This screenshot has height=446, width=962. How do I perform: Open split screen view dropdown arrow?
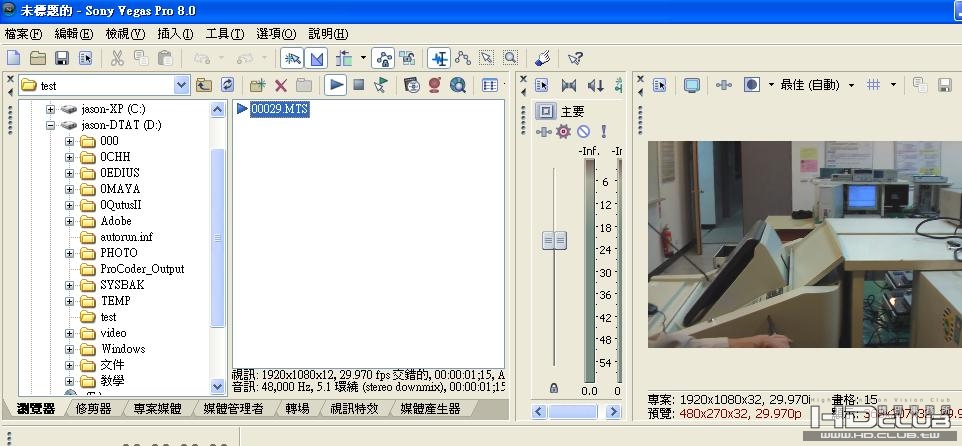point(771,85)
